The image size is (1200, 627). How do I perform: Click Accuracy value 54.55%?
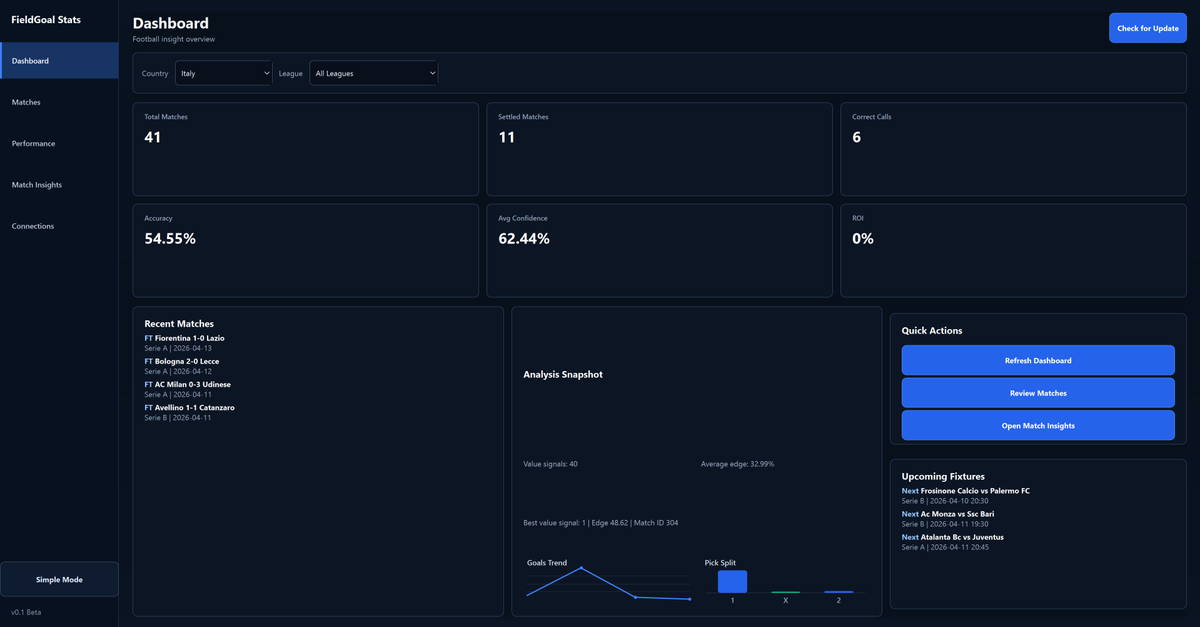[170, 239]
